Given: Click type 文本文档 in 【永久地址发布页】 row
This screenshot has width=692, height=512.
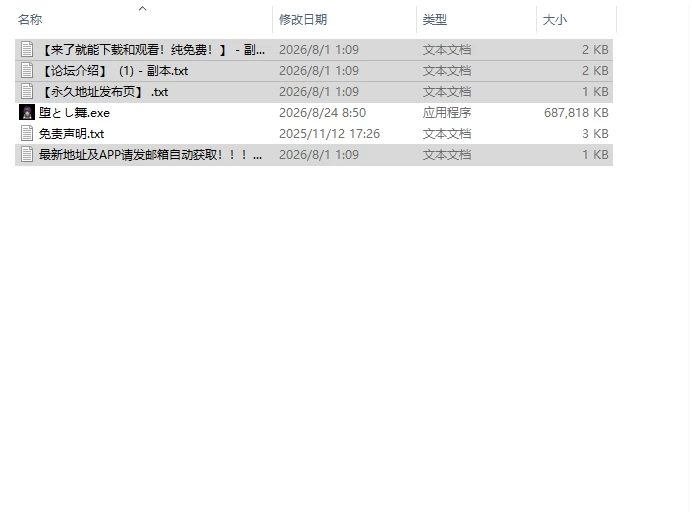Looking at the screenshot, I should coord(447,92).
